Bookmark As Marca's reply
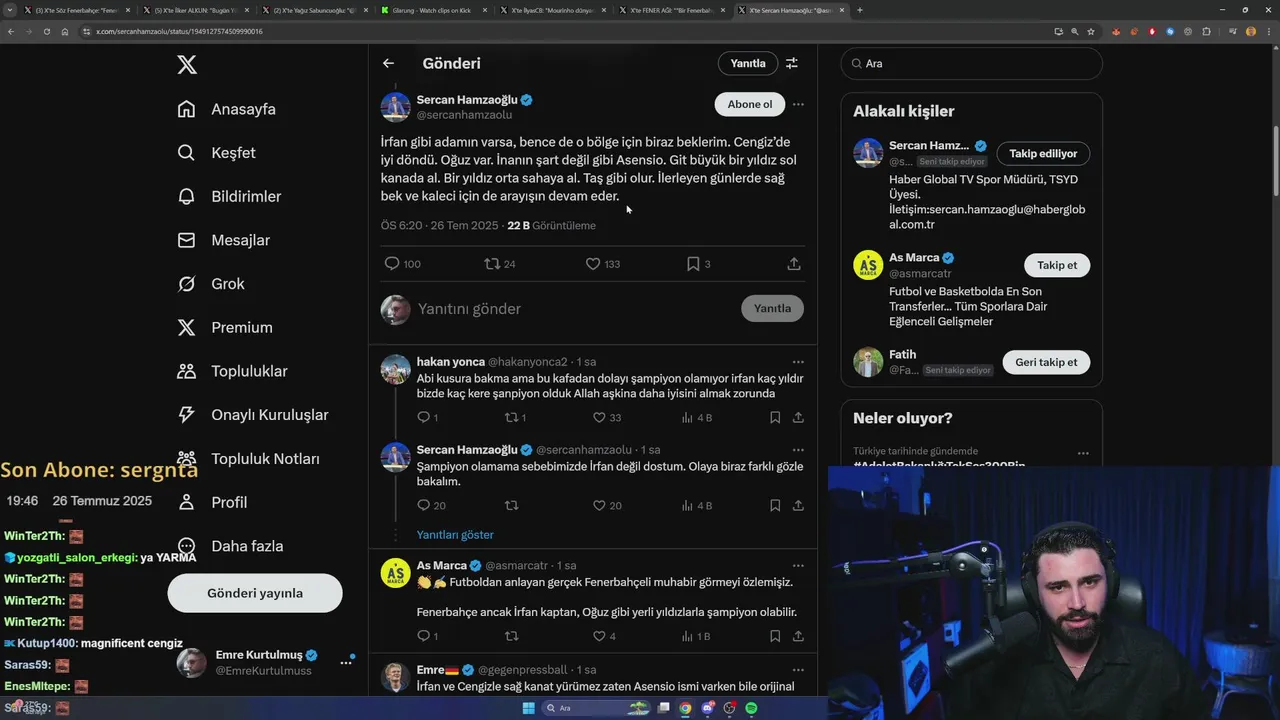The image size is (1280, 720). pos(775,636)
